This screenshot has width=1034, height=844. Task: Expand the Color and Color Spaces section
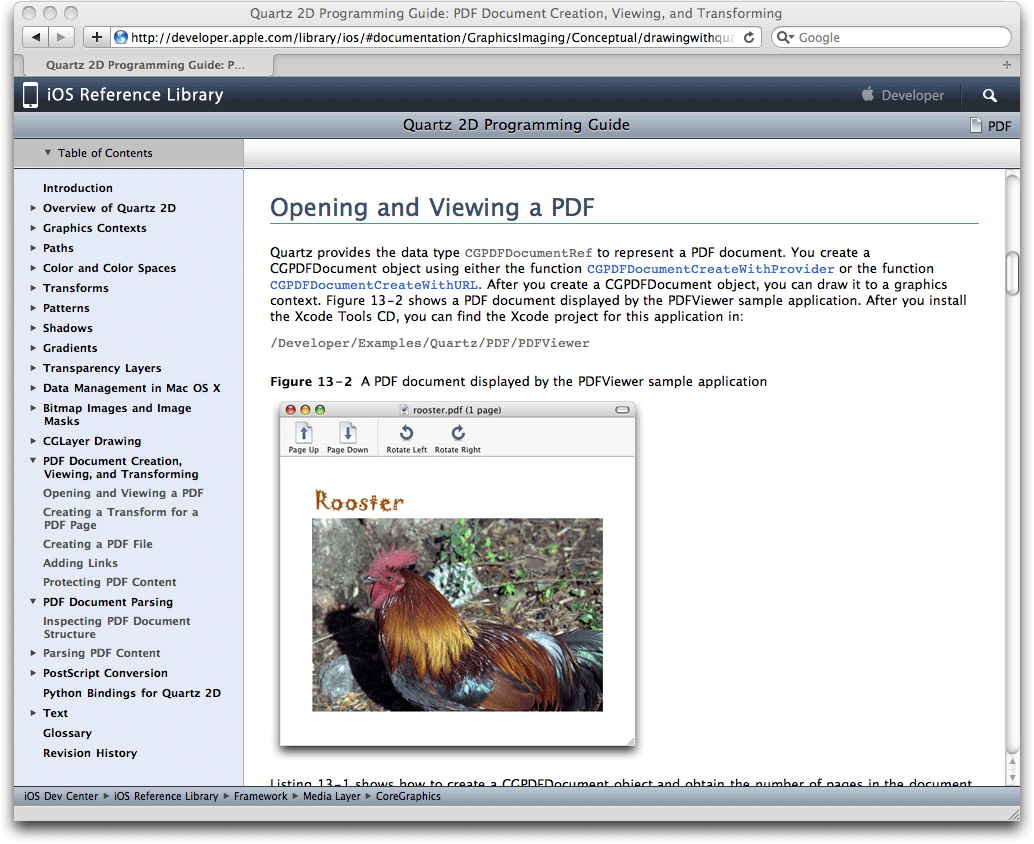tap(33, 268)
